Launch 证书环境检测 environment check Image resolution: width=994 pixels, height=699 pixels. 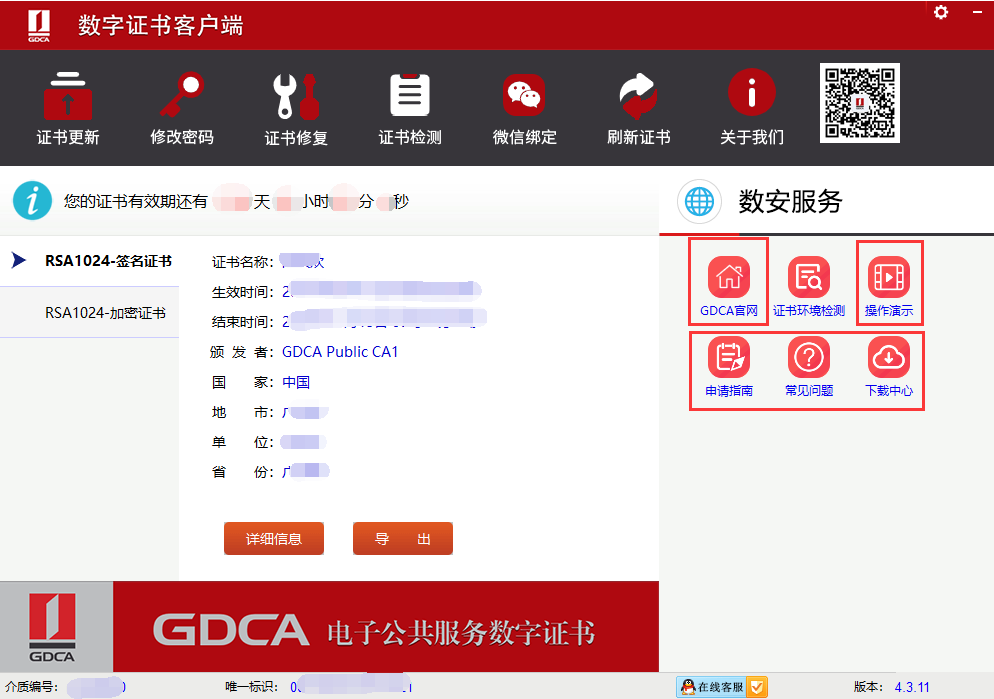pyautogui.click(x=809, y=286)
